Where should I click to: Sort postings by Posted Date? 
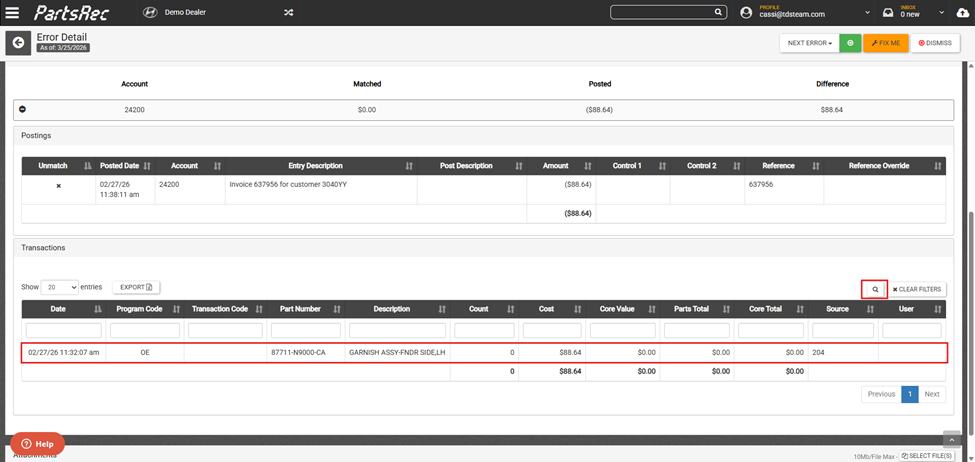pyautogui.click(x=124, y=166)
